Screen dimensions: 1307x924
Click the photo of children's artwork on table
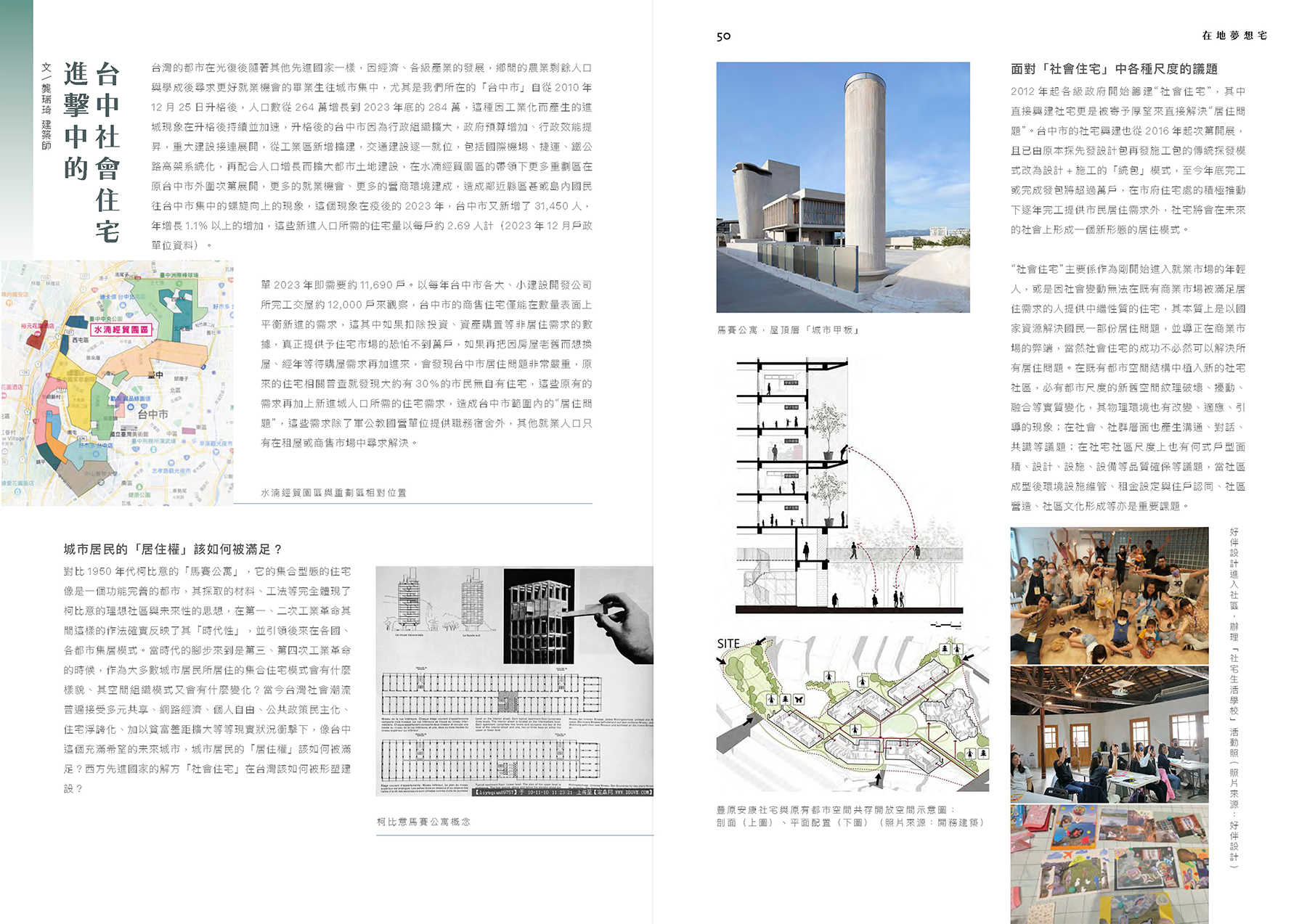[1109, 864]
